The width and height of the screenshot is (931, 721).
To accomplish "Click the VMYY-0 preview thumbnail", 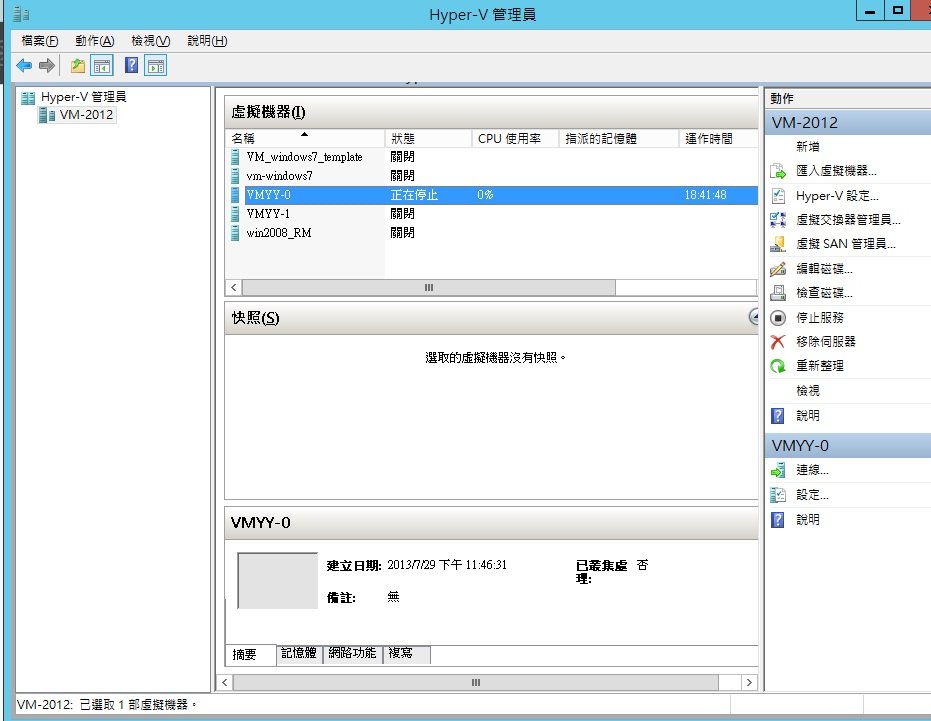I will tap(277, 581).
